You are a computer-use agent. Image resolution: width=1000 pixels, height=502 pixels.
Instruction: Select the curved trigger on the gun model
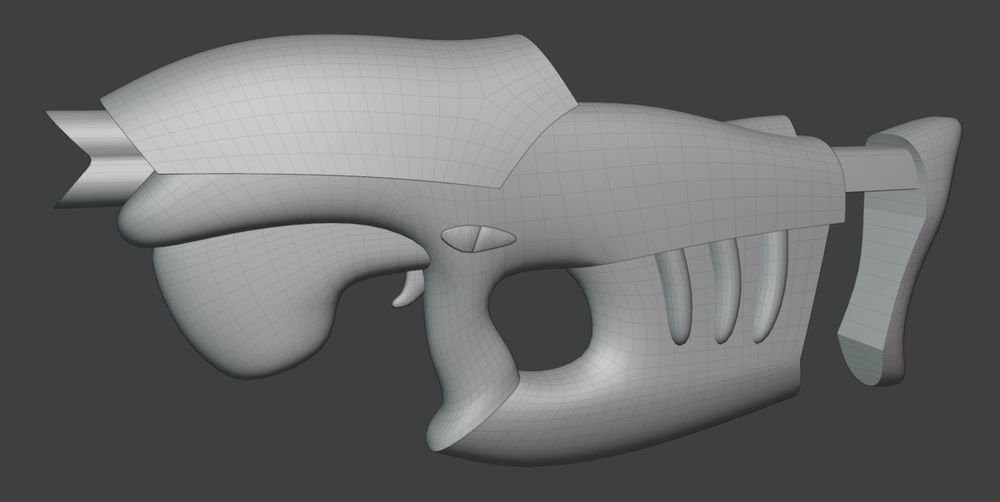(x=408, y=290)
